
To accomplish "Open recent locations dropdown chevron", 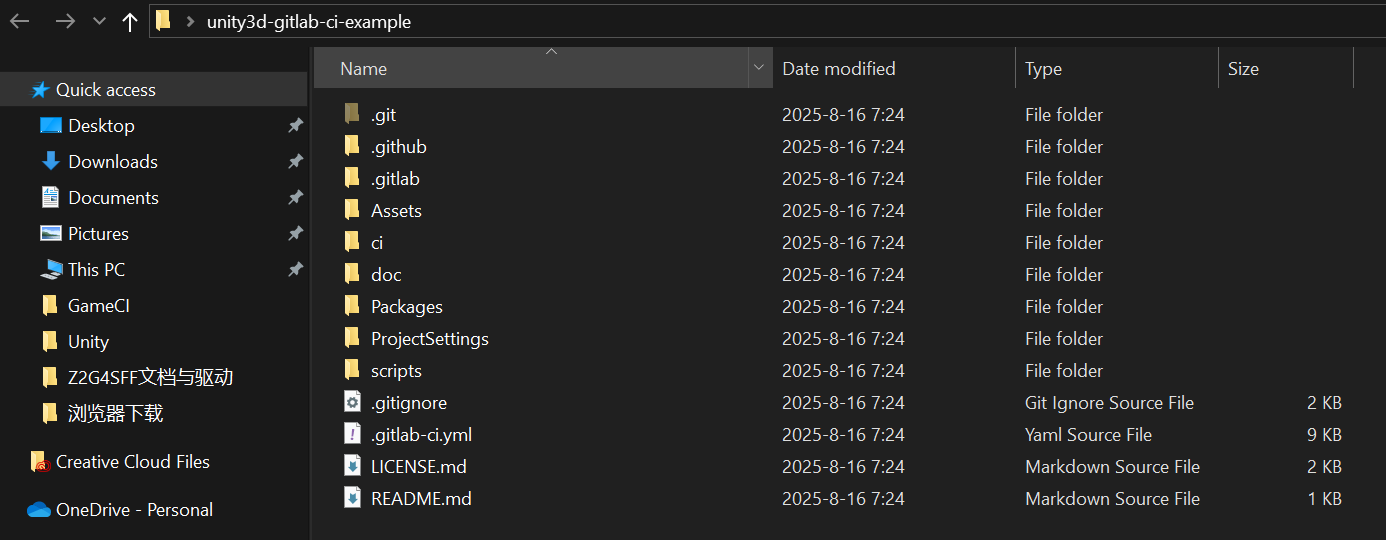I will [99, 21].
